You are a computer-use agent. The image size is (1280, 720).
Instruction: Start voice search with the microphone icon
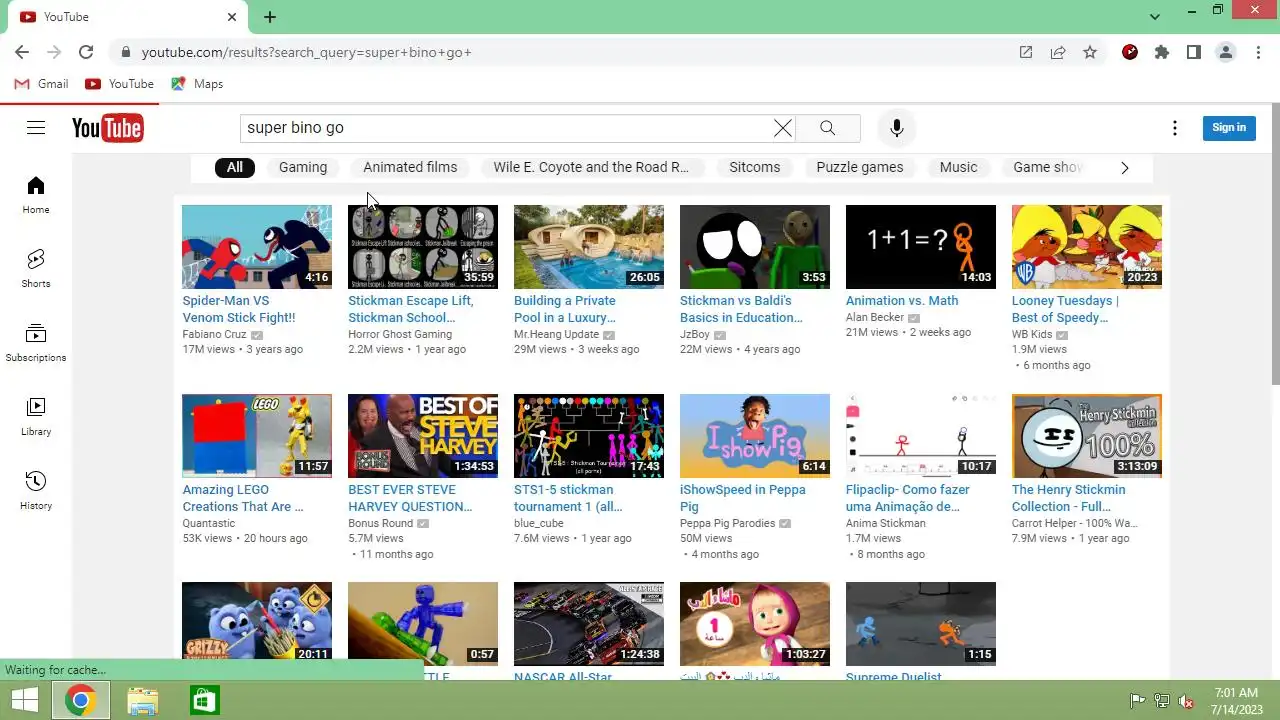tap(897, 128)
